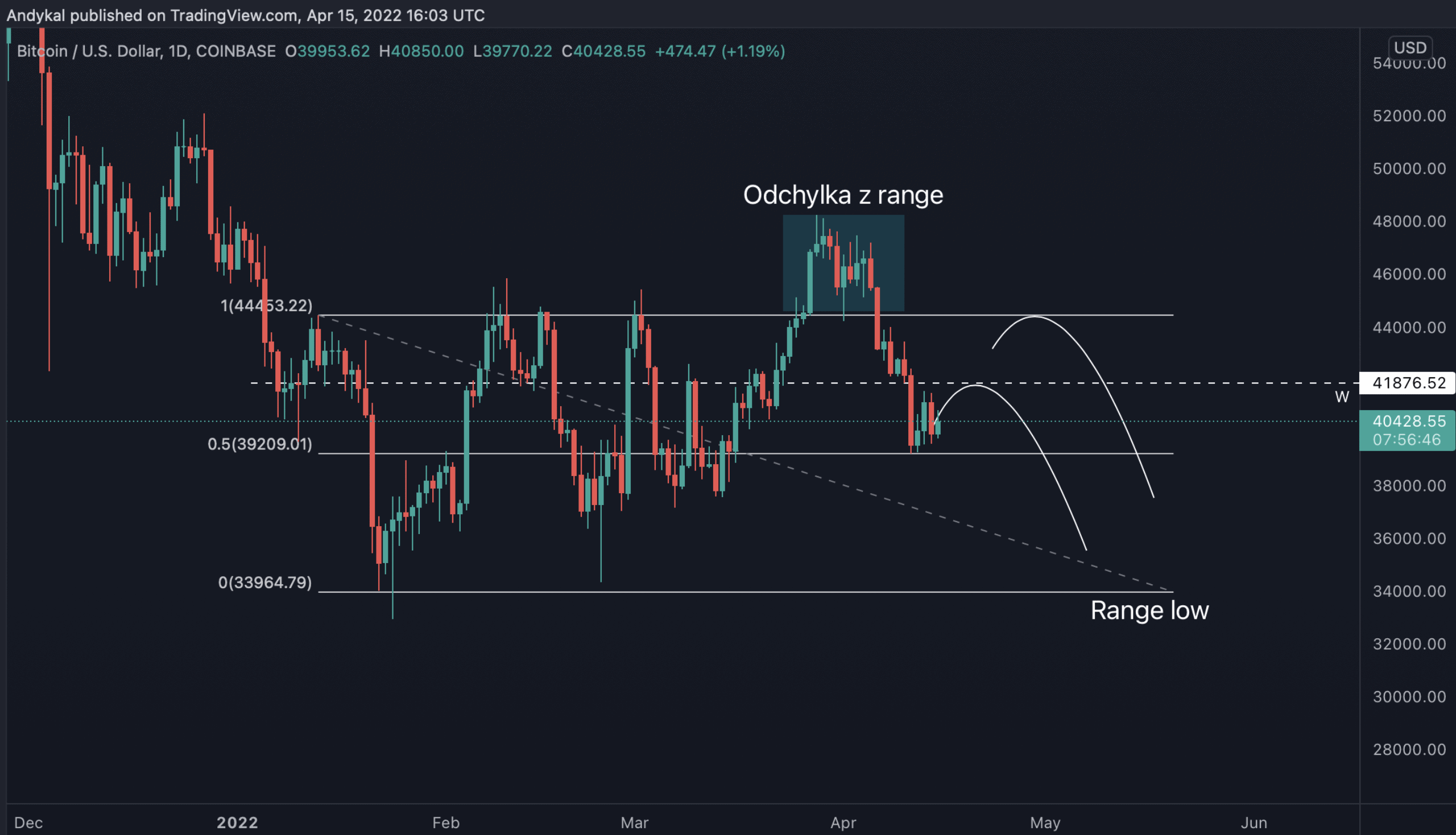Click the 0(33964.79) Fibonacci level label
Screen dimensions: 1456x835
click(265, 582)
